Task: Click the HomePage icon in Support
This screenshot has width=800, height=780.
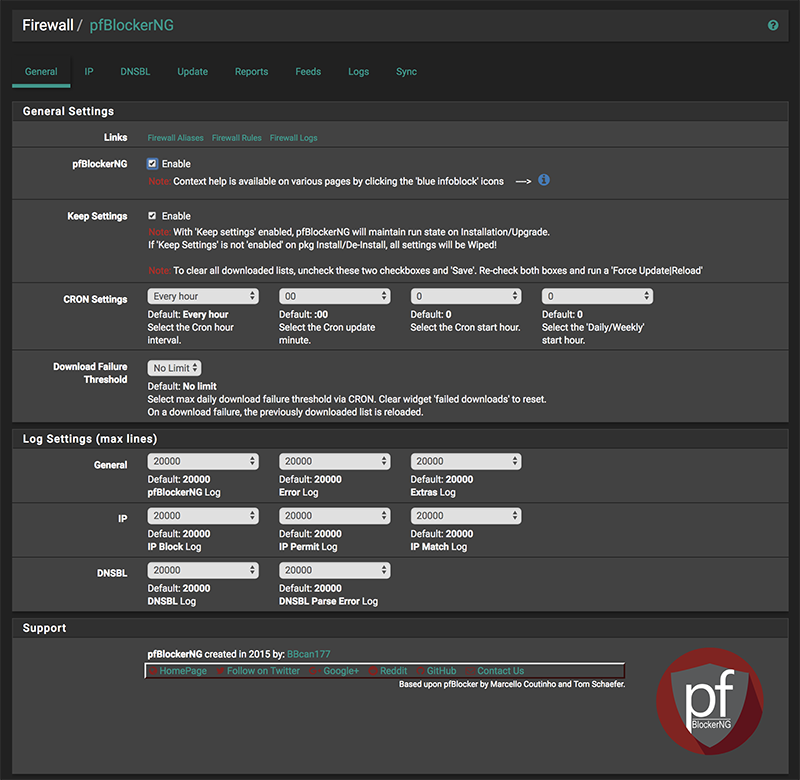Action: (x=153, y=671)
